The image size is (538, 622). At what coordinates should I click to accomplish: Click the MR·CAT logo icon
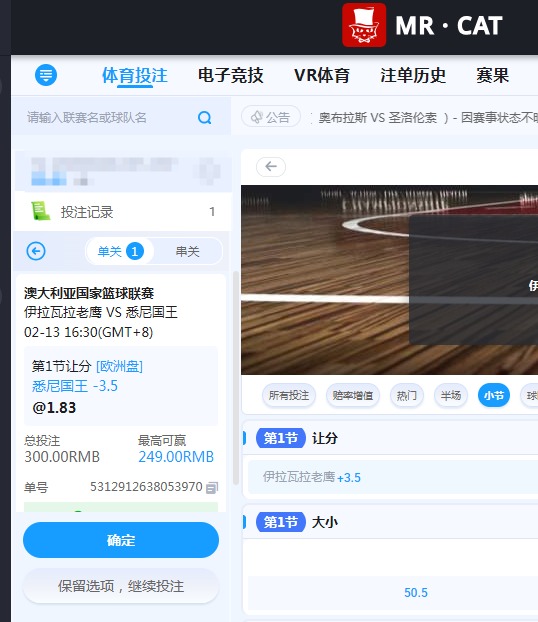coord(364,25)
